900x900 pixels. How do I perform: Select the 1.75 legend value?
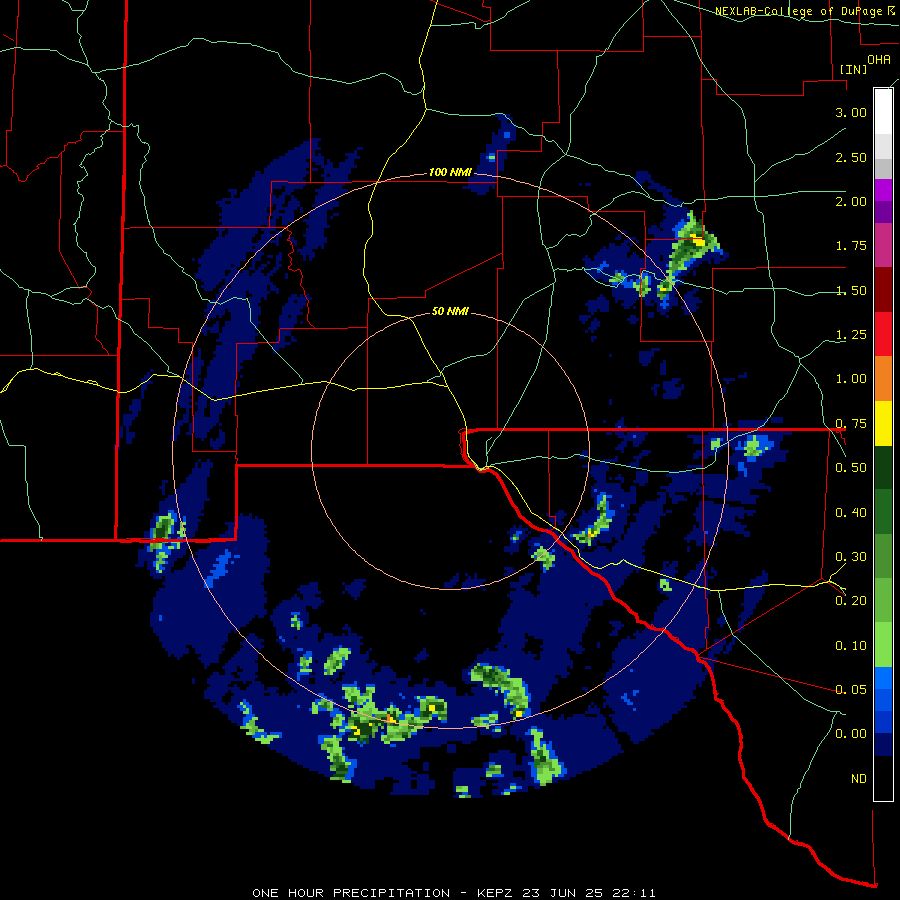tap(851, 246)
